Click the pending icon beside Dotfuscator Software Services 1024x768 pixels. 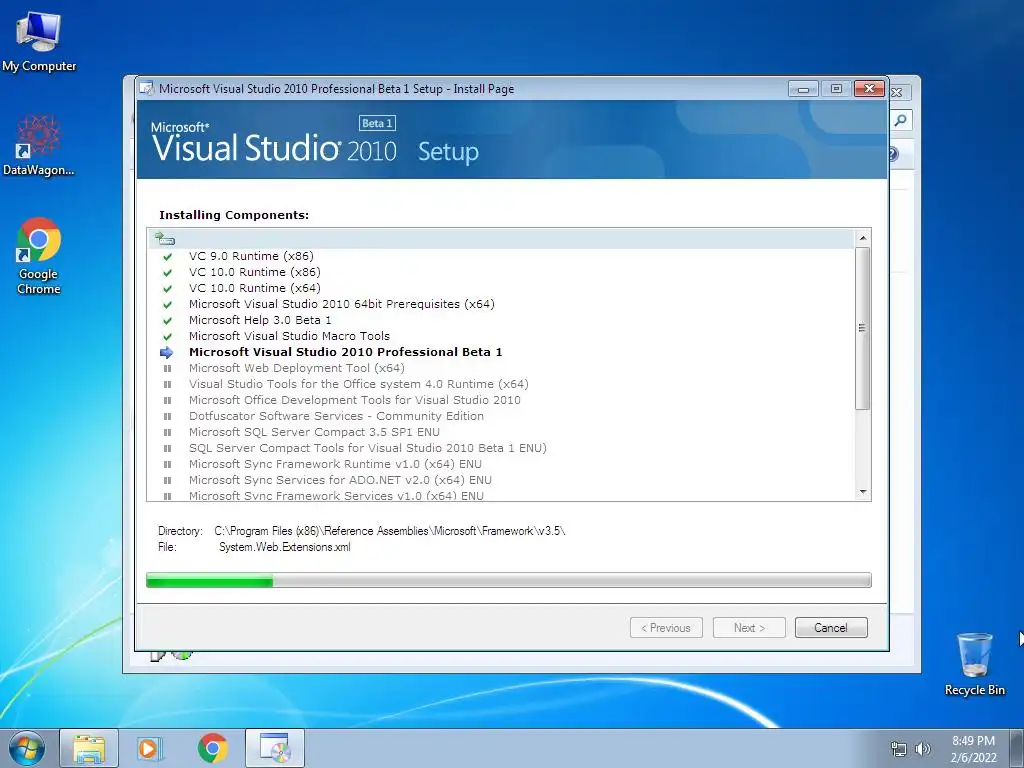[x=167, y=416]
